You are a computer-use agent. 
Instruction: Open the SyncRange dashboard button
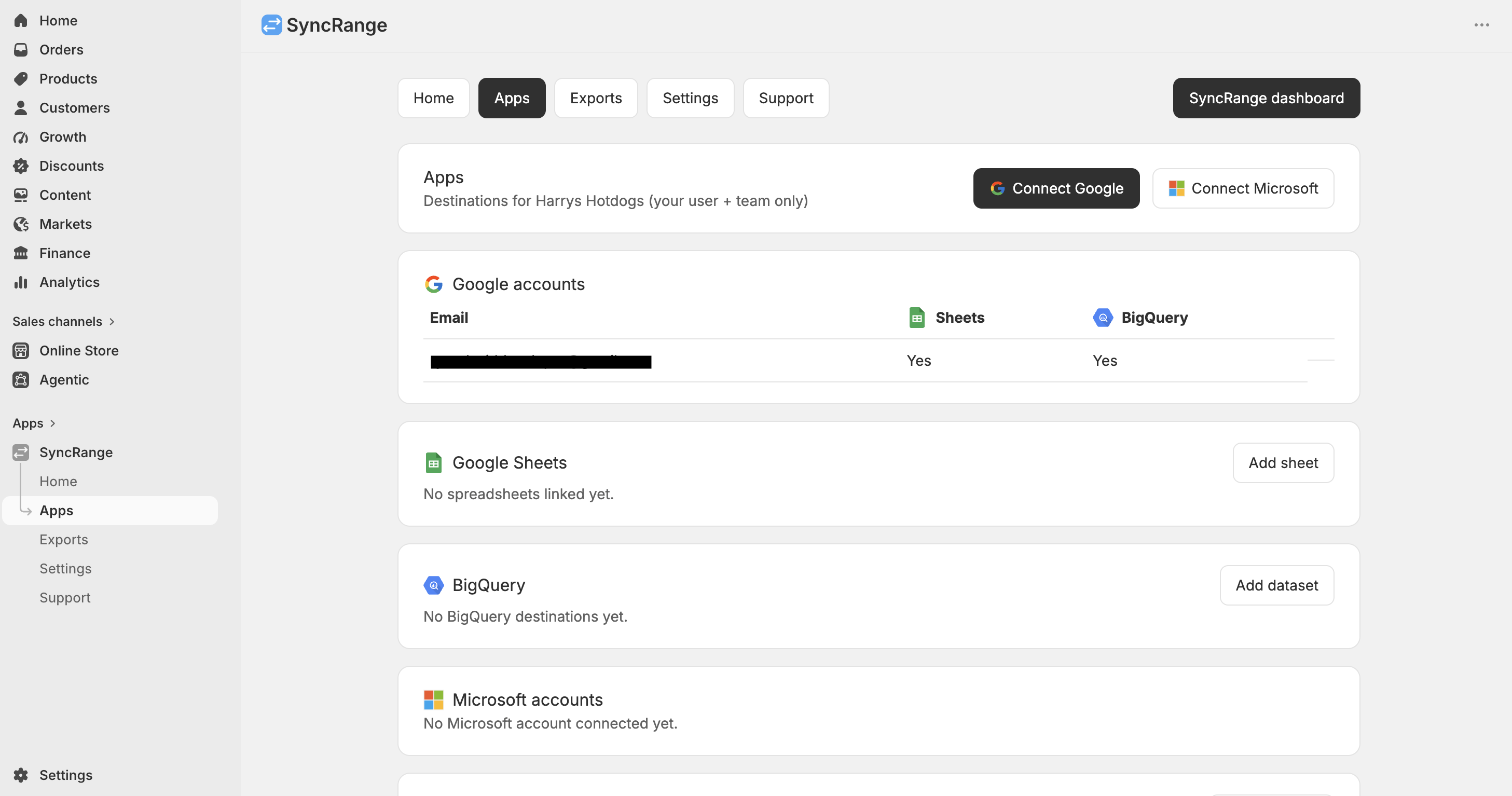(1266, 98)
